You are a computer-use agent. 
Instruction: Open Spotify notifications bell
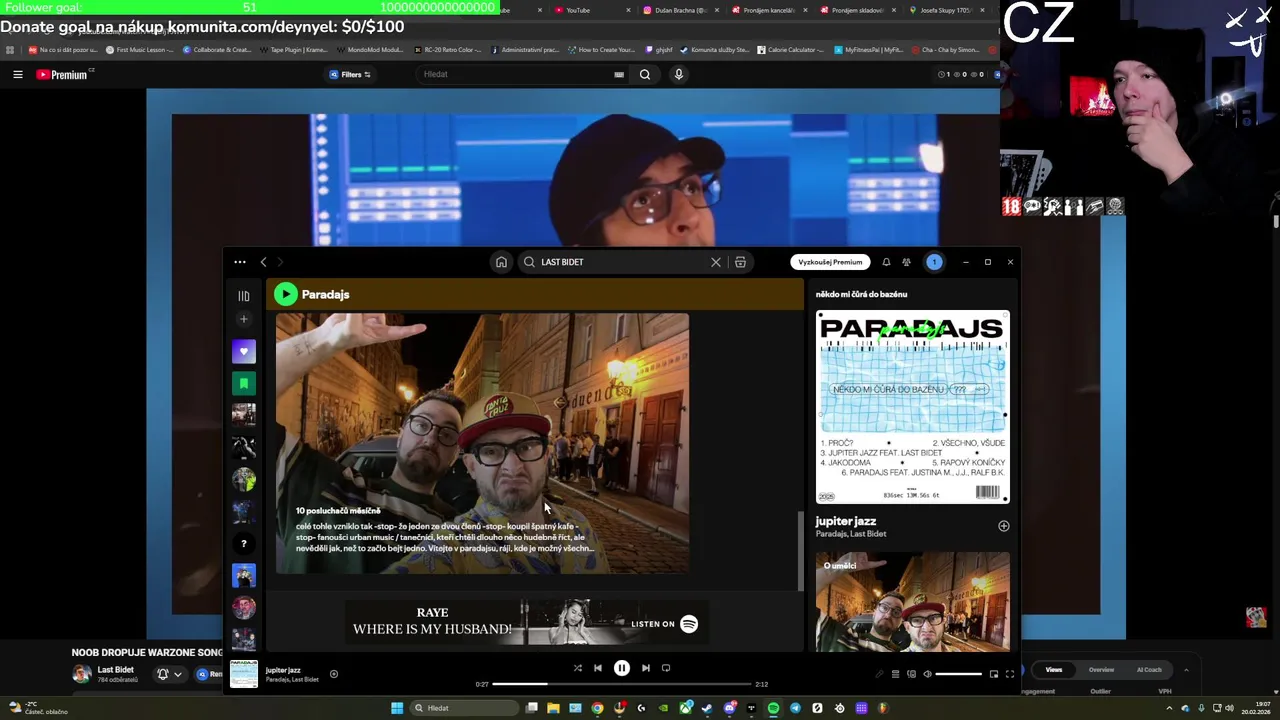[x=886, y=262]
